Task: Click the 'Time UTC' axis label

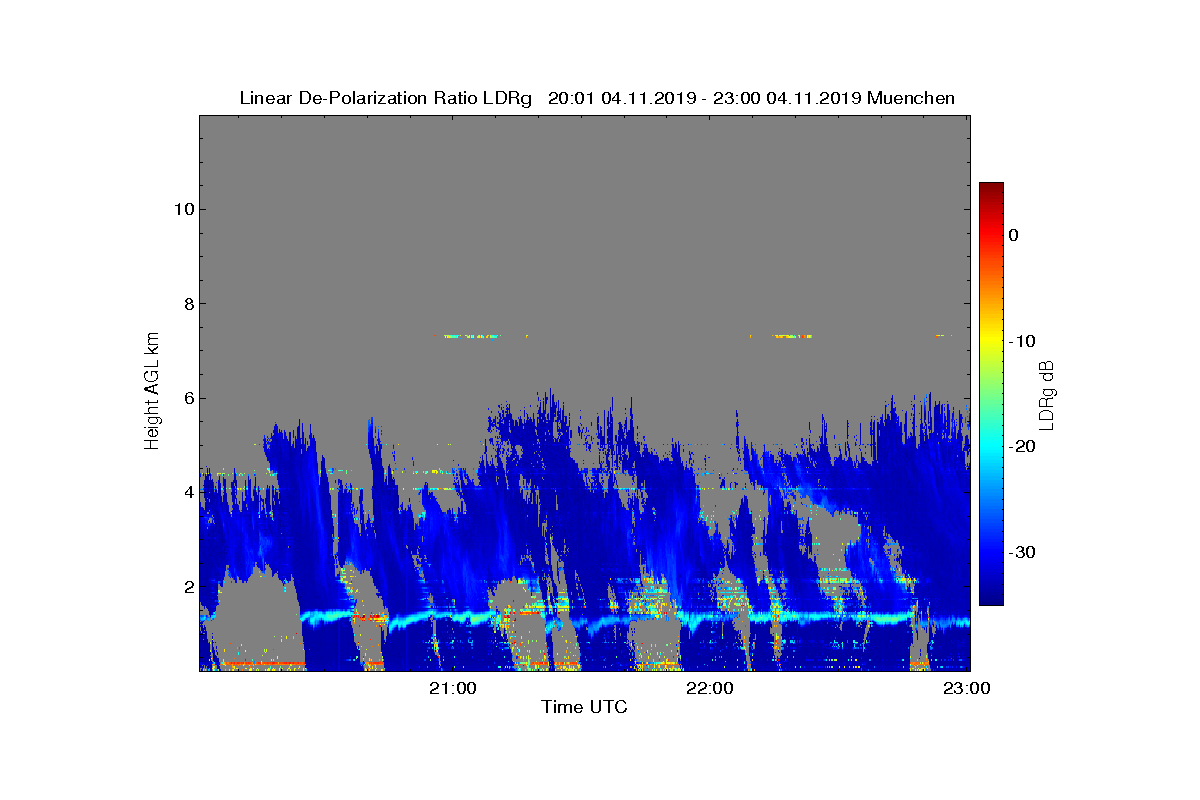Action: point(585,707)
